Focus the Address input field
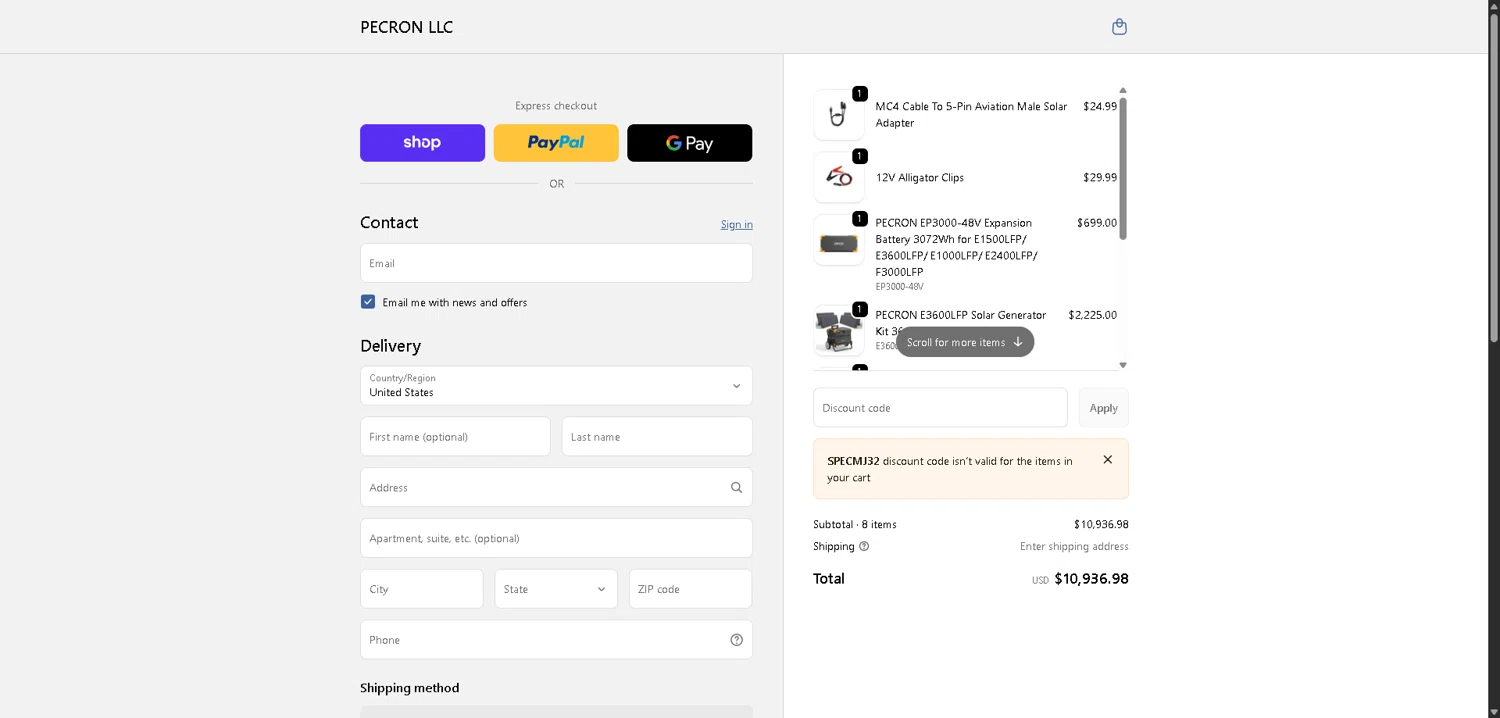This screenshot has height=718, width=1500. pyautogui.click(x=556, y=488)
